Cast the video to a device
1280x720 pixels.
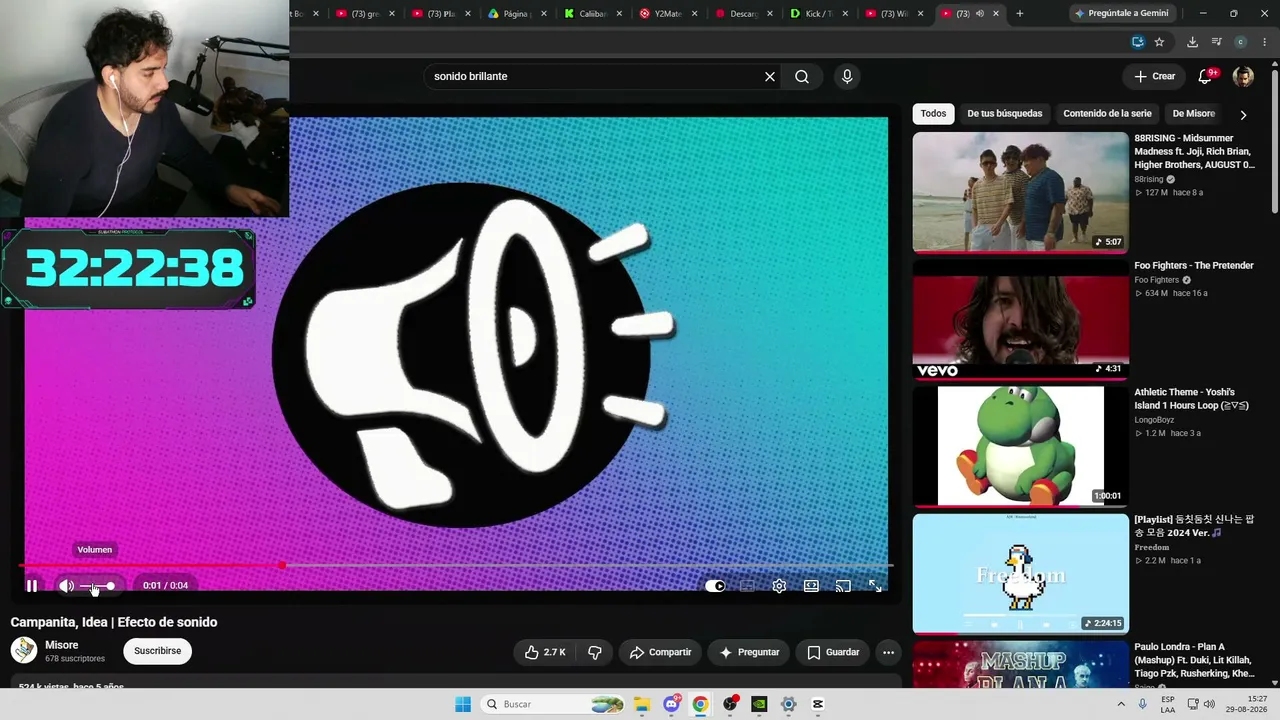point(843,586)
